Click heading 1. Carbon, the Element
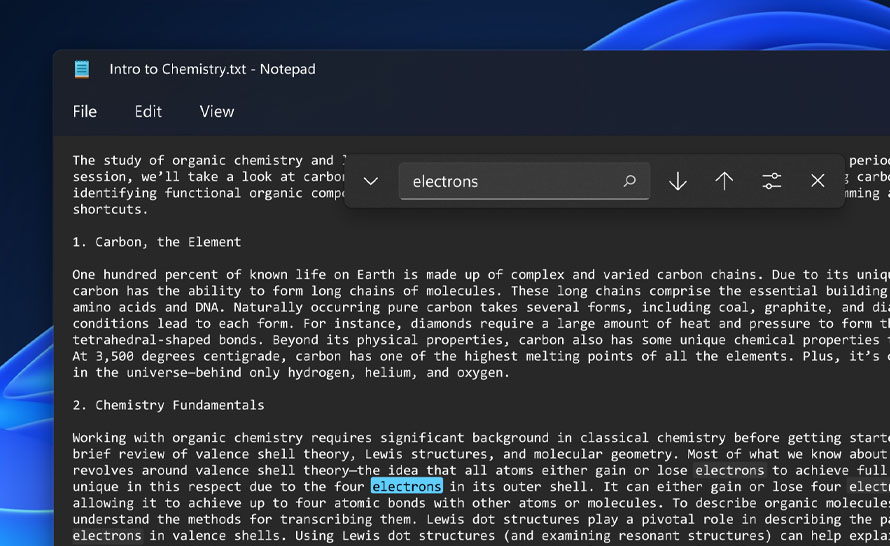 click(157, 242)
